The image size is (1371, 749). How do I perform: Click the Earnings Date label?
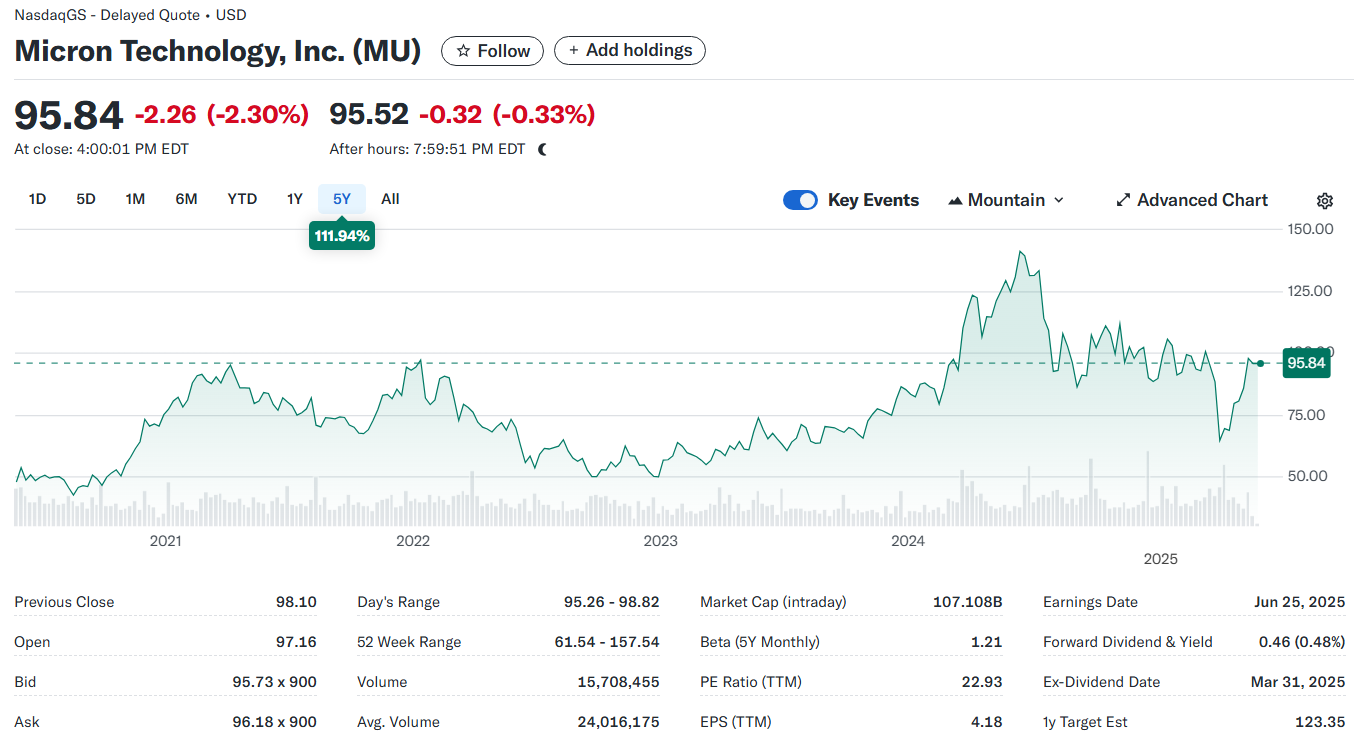[x=1090, y=602]
